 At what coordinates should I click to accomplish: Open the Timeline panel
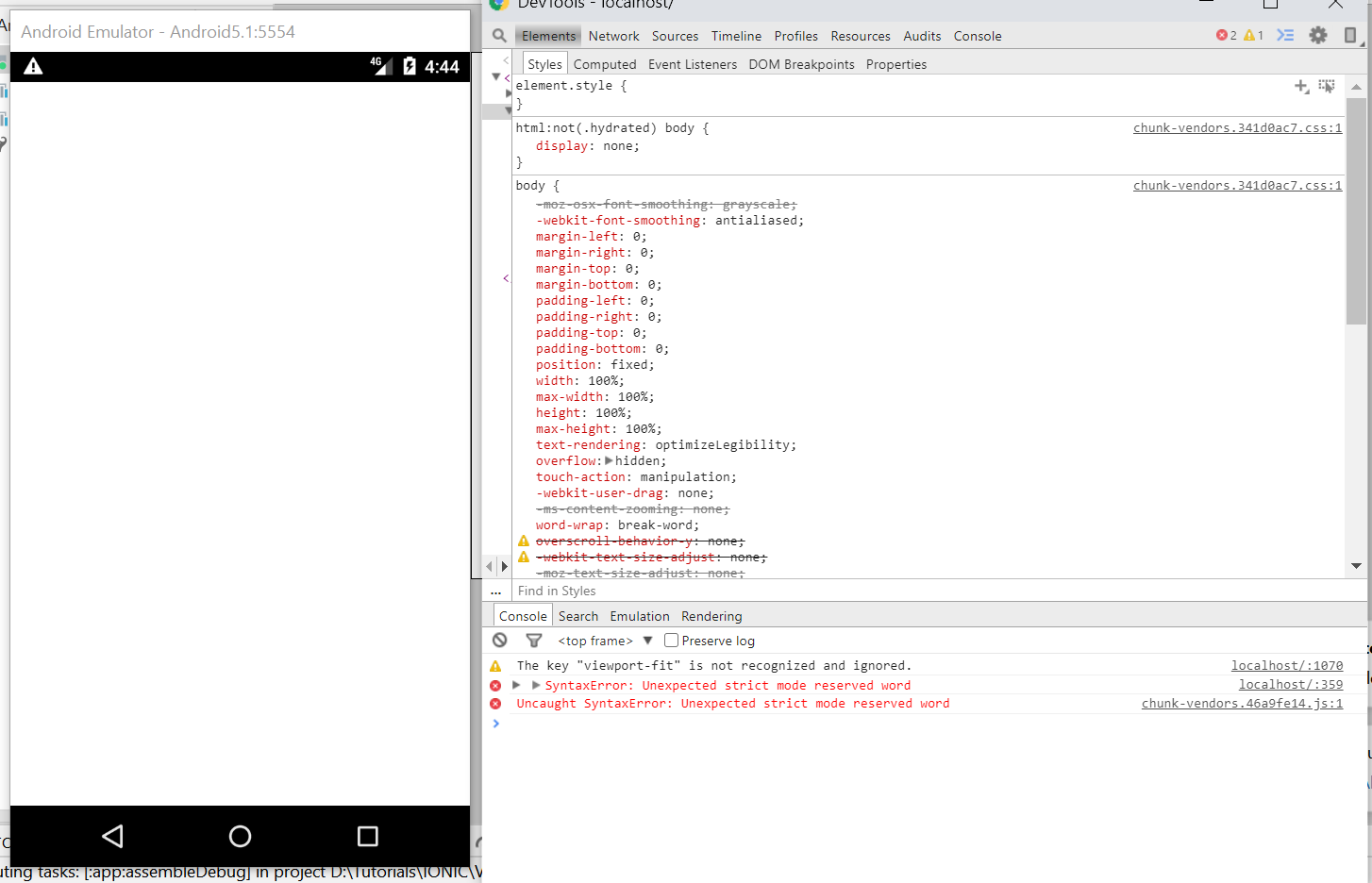point(736,36)
